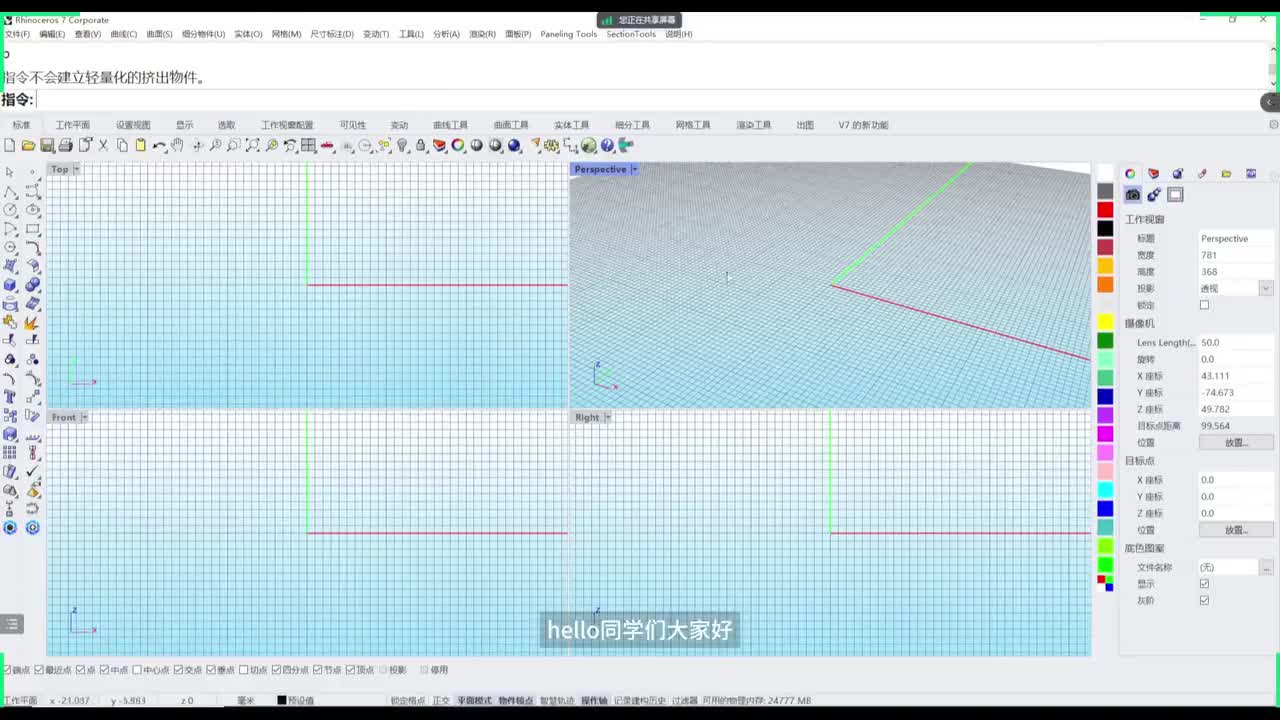The height and width of the screenshot is (720, 1280).
Task: Create a new file with the New icon
Action: pos(10,146)
